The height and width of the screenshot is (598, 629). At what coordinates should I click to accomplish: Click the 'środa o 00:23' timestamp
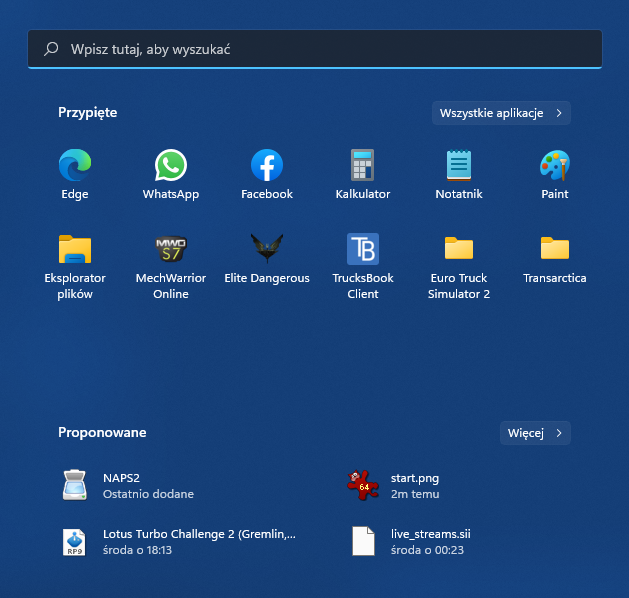point(427,550)
